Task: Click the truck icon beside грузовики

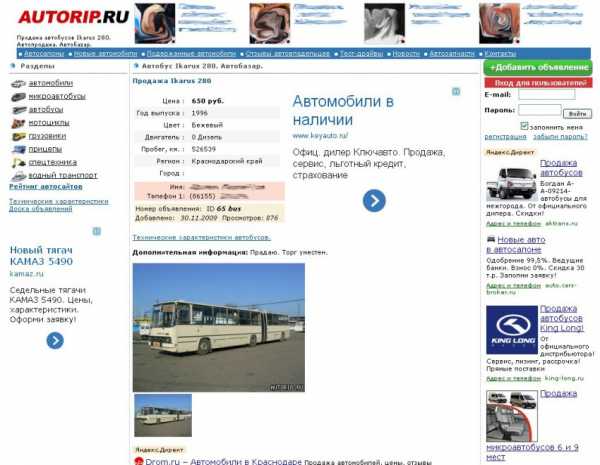Action: [x=18, y=136]
